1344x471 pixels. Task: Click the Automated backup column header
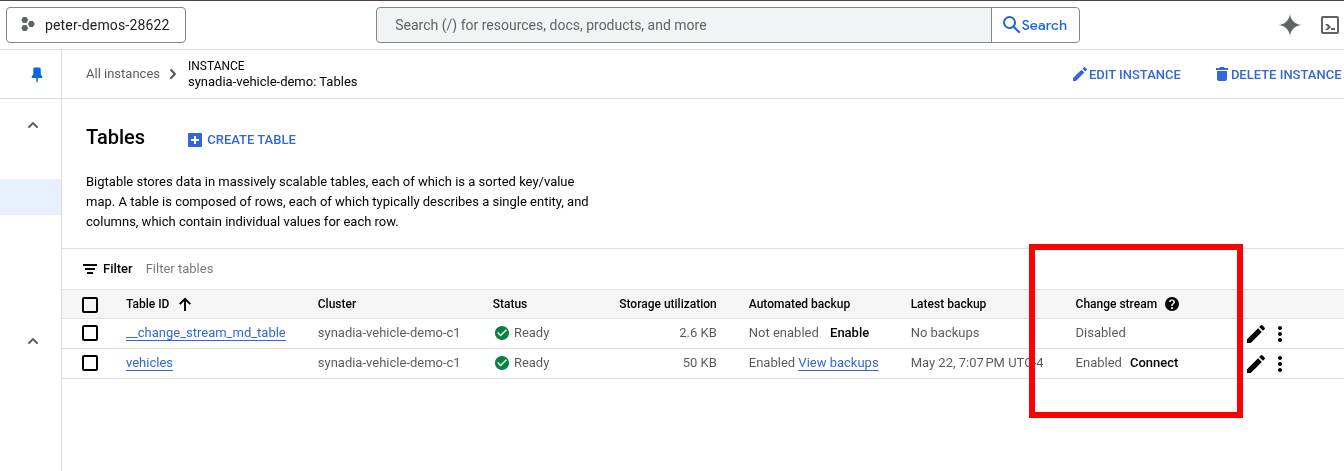tap(799, 304)
